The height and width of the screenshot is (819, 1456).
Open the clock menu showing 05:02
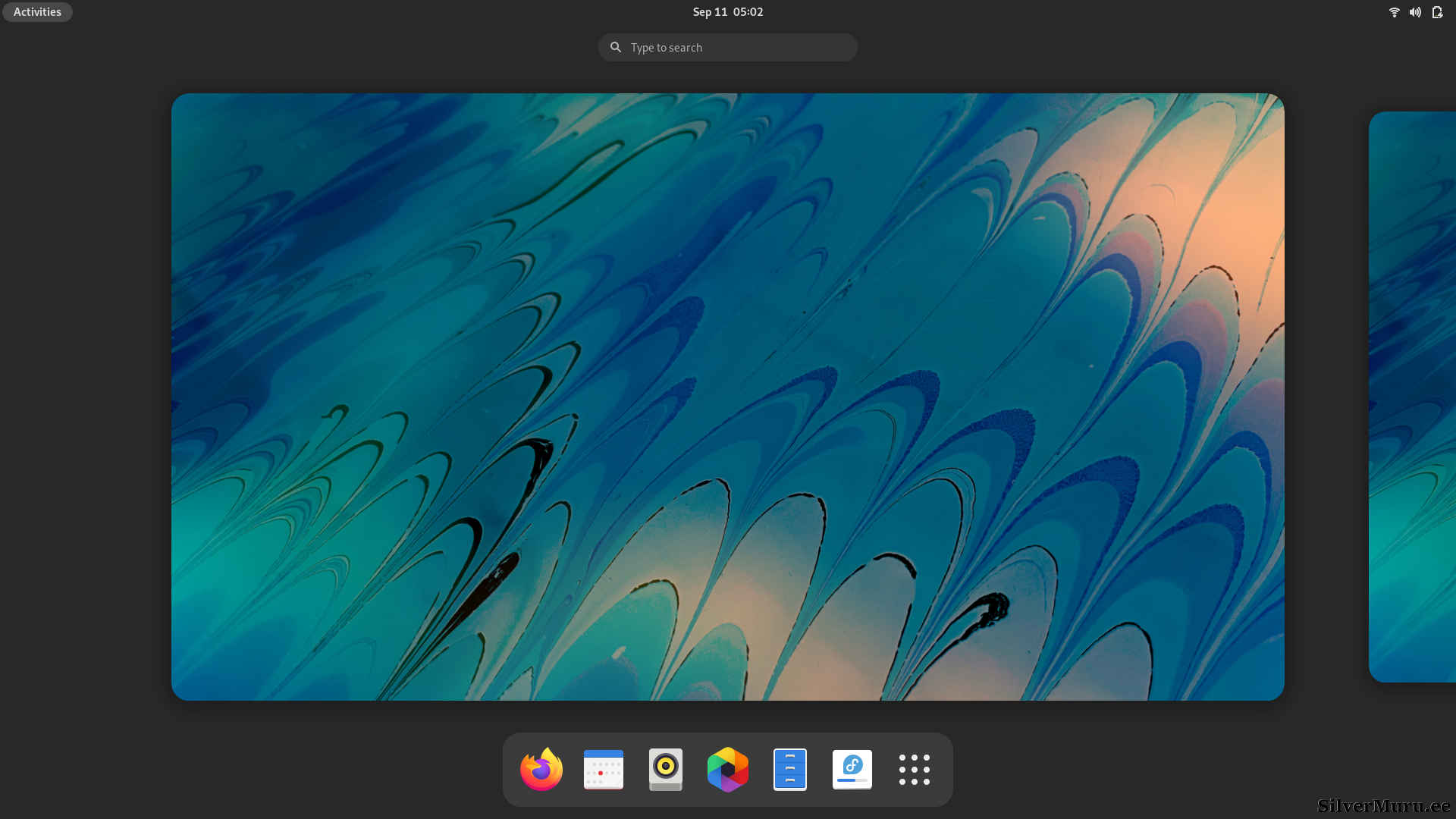[748, 12]
